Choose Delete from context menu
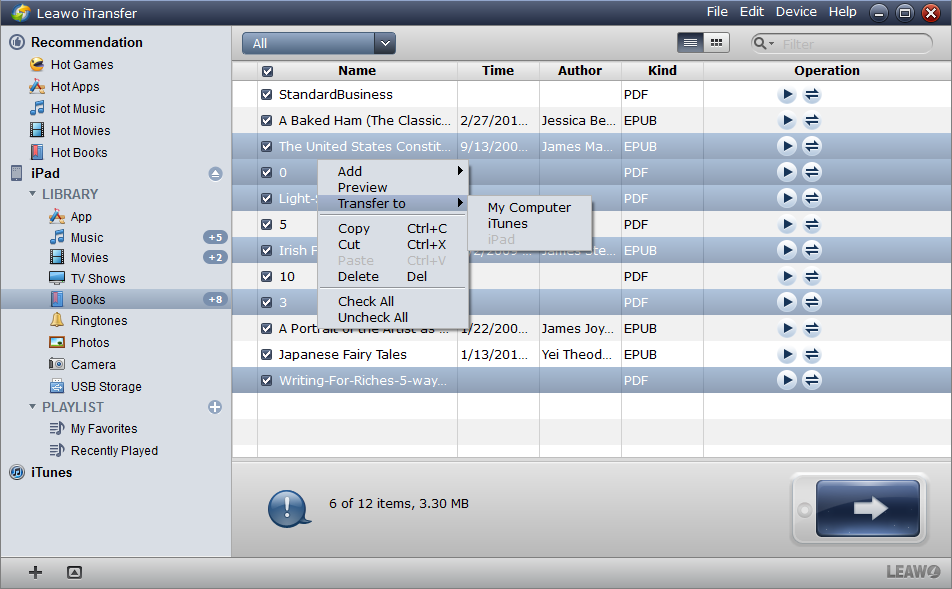 click(x=393, y=276)
